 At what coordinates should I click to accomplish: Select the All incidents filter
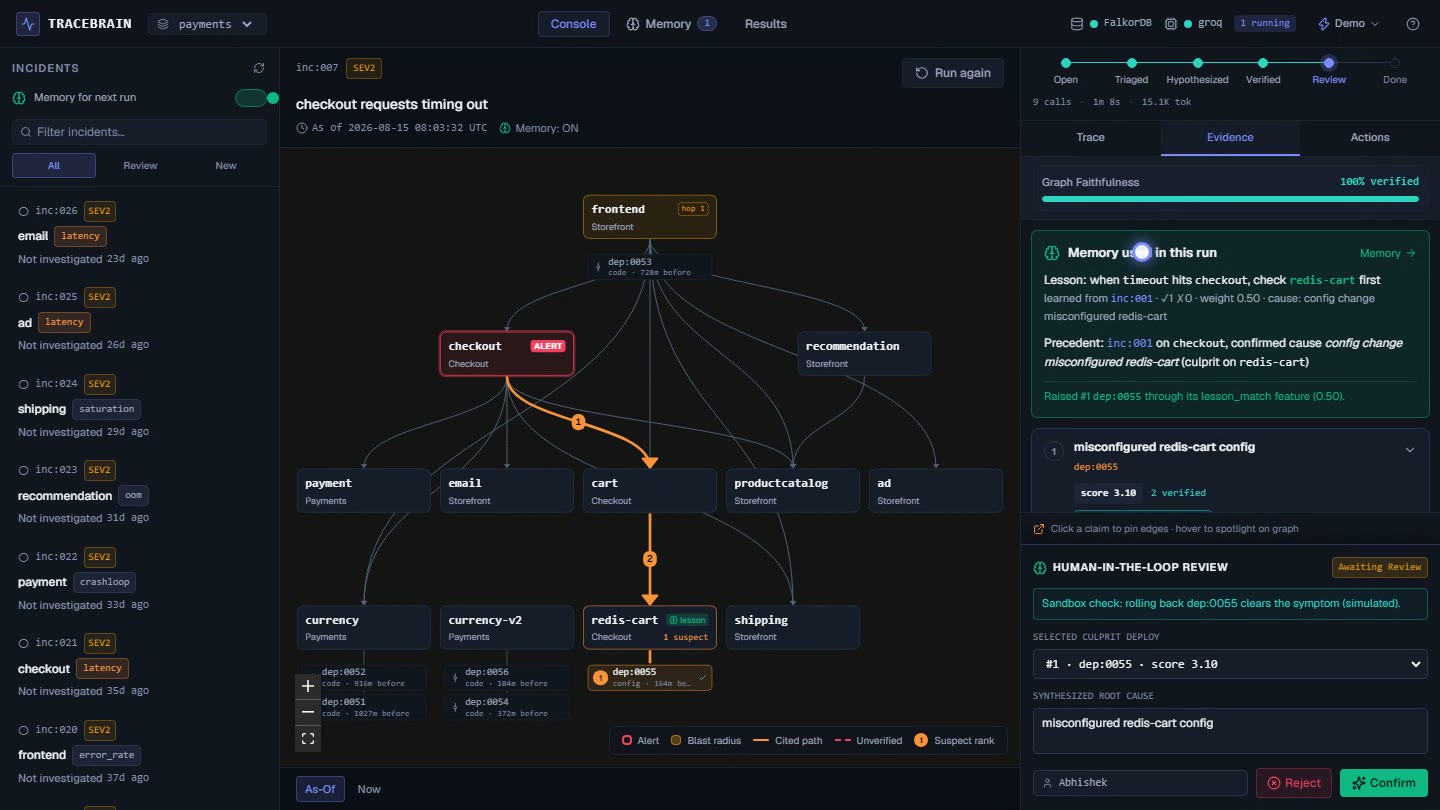54,165
